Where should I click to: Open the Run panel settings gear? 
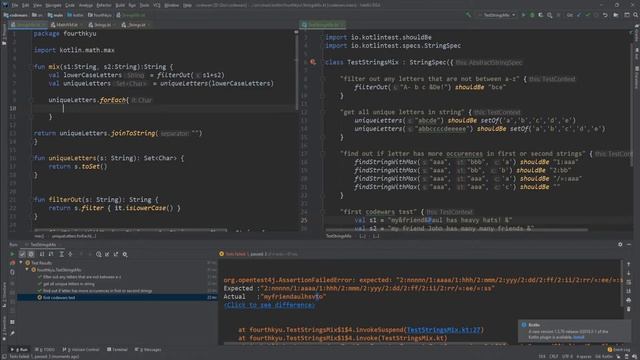pyautogui.click(x=620, y=244)
